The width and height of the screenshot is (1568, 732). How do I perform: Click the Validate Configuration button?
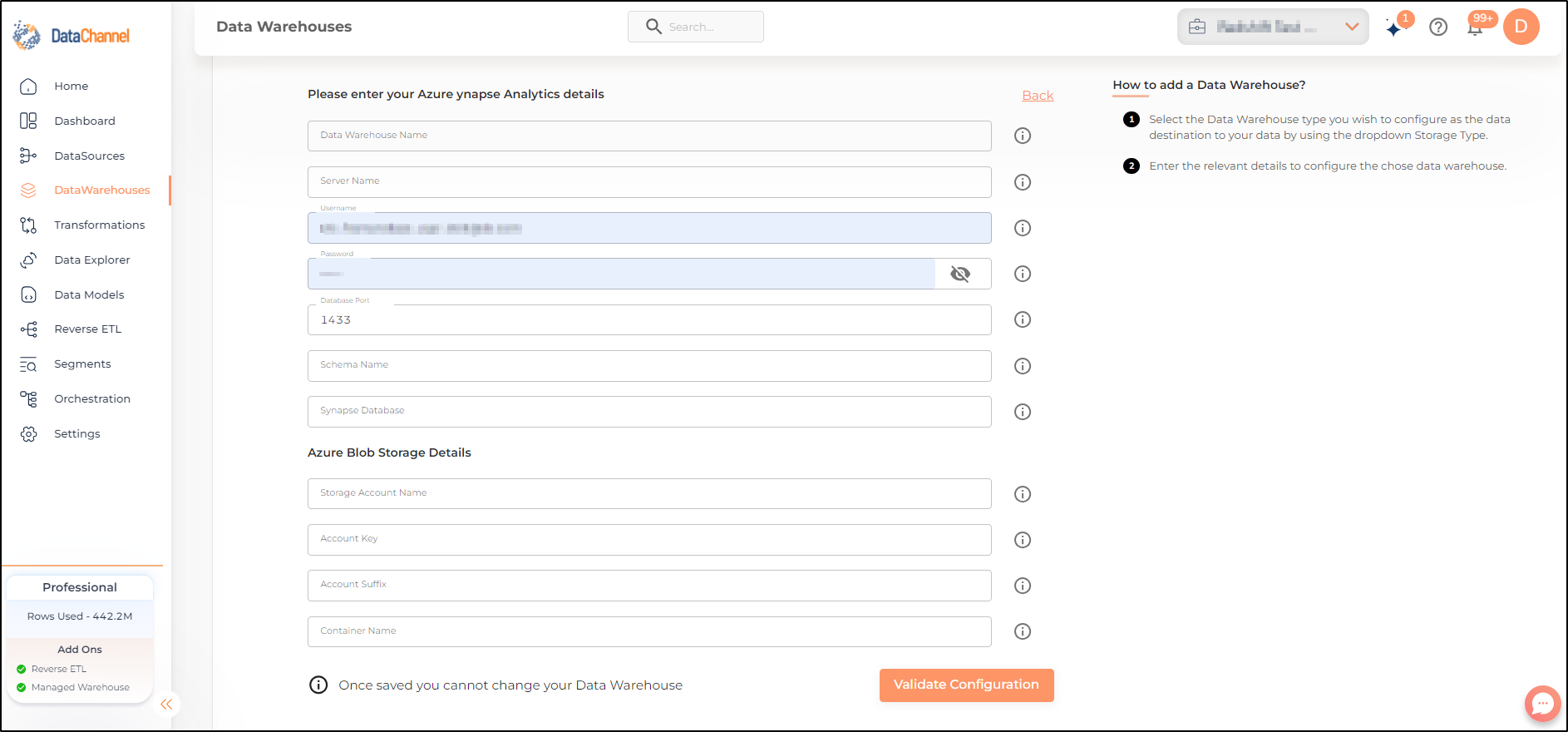point(966,685)
